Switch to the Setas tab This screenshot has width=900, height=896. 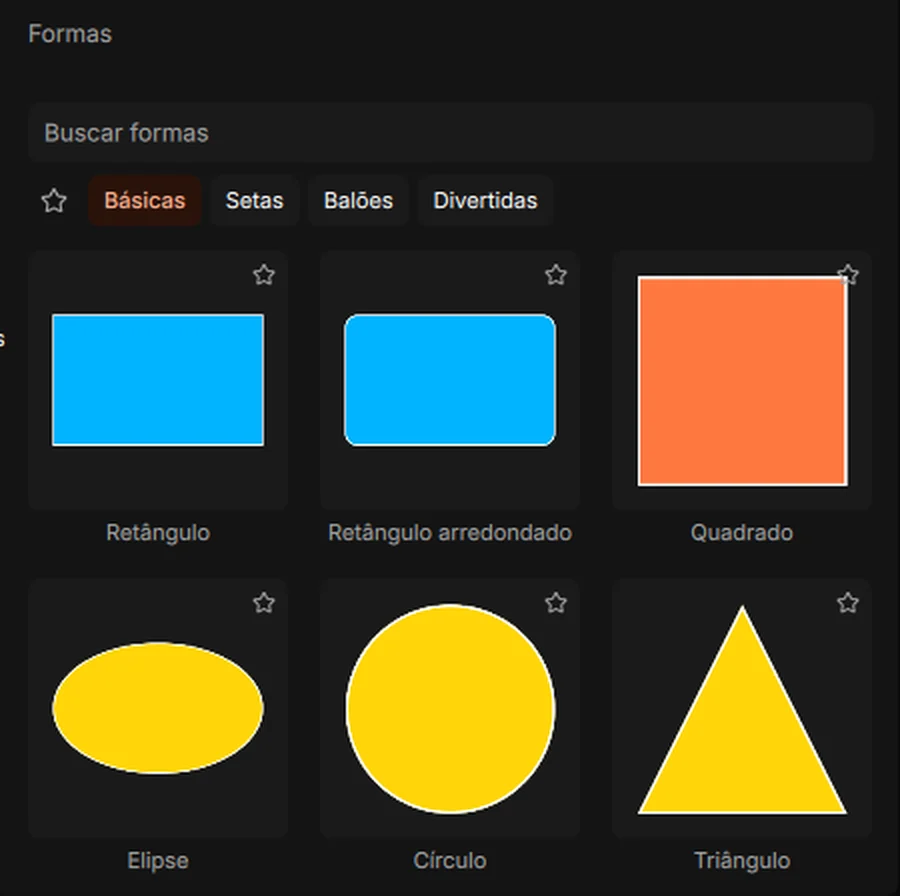click(254, 201)
